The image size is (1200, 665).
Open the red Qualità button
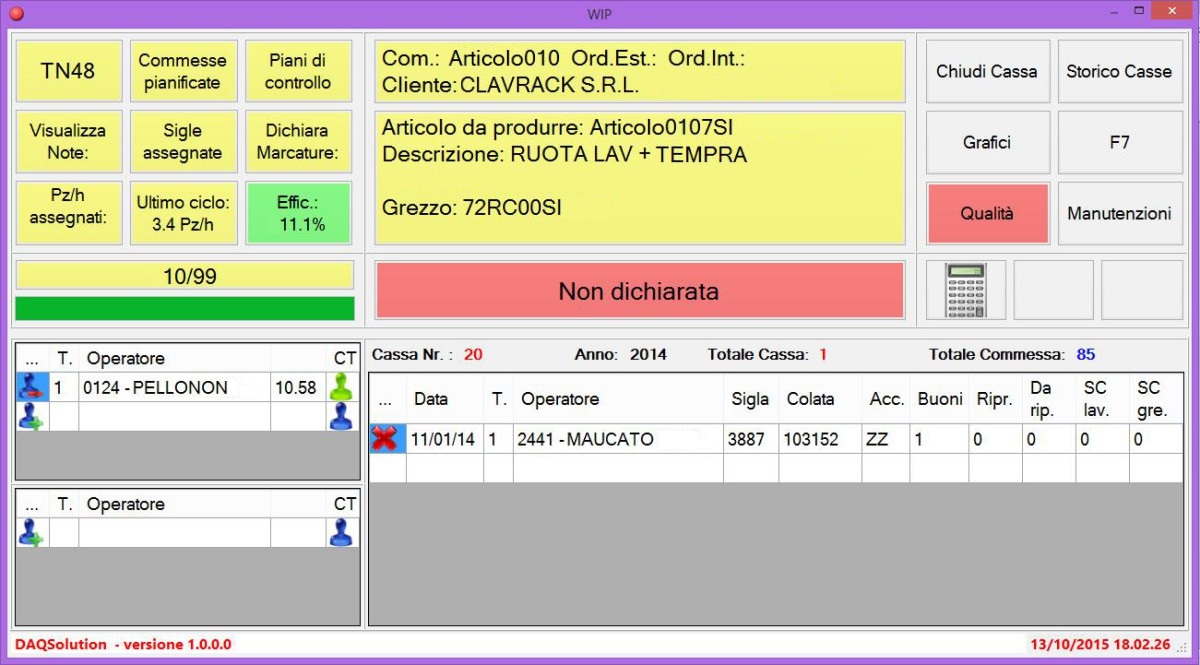click(987, 213)
